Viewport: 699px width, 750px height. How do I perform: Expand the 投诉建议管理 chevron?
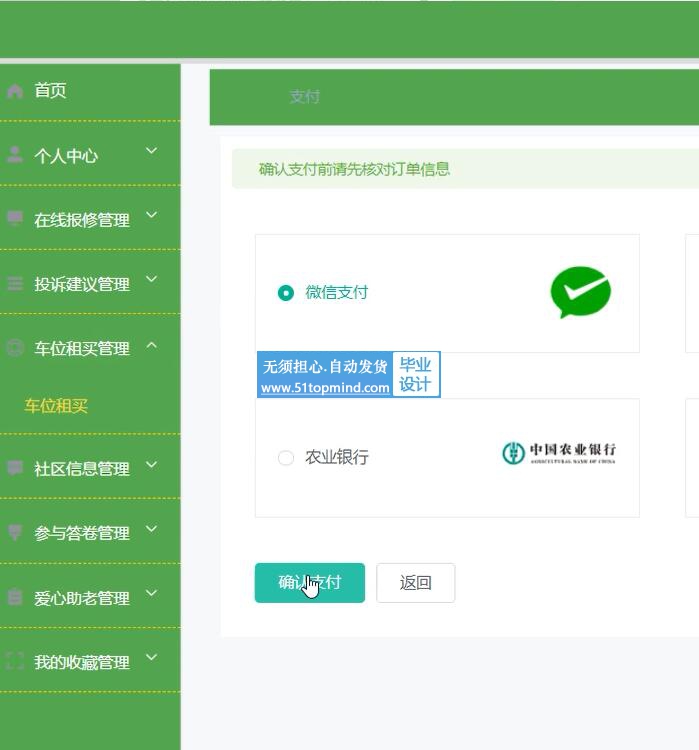pyautogui.click(x=151, y=279)
